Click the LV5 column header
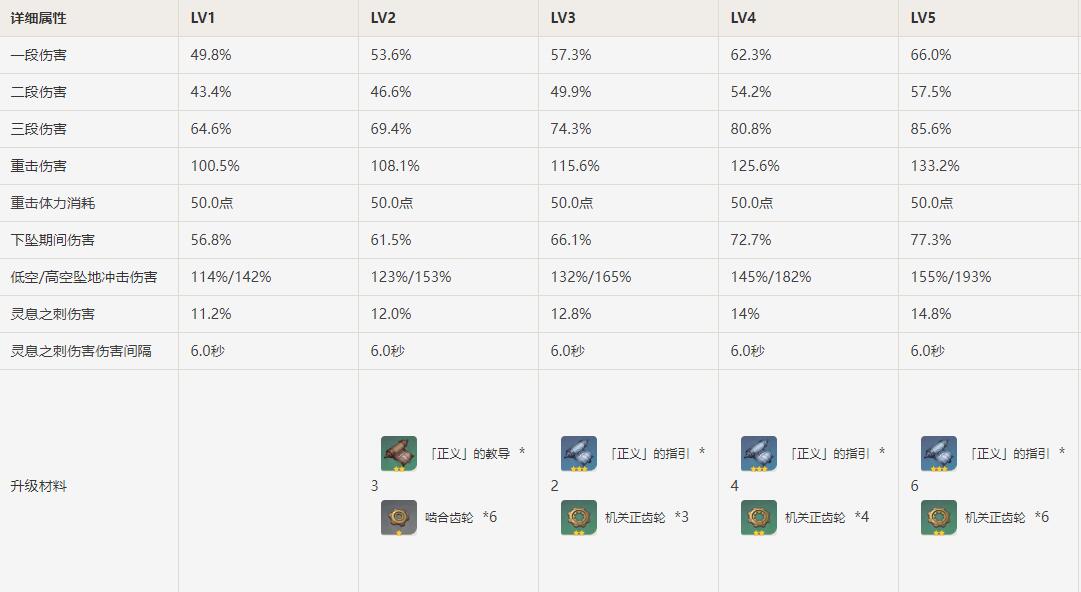 pos(923,18)
